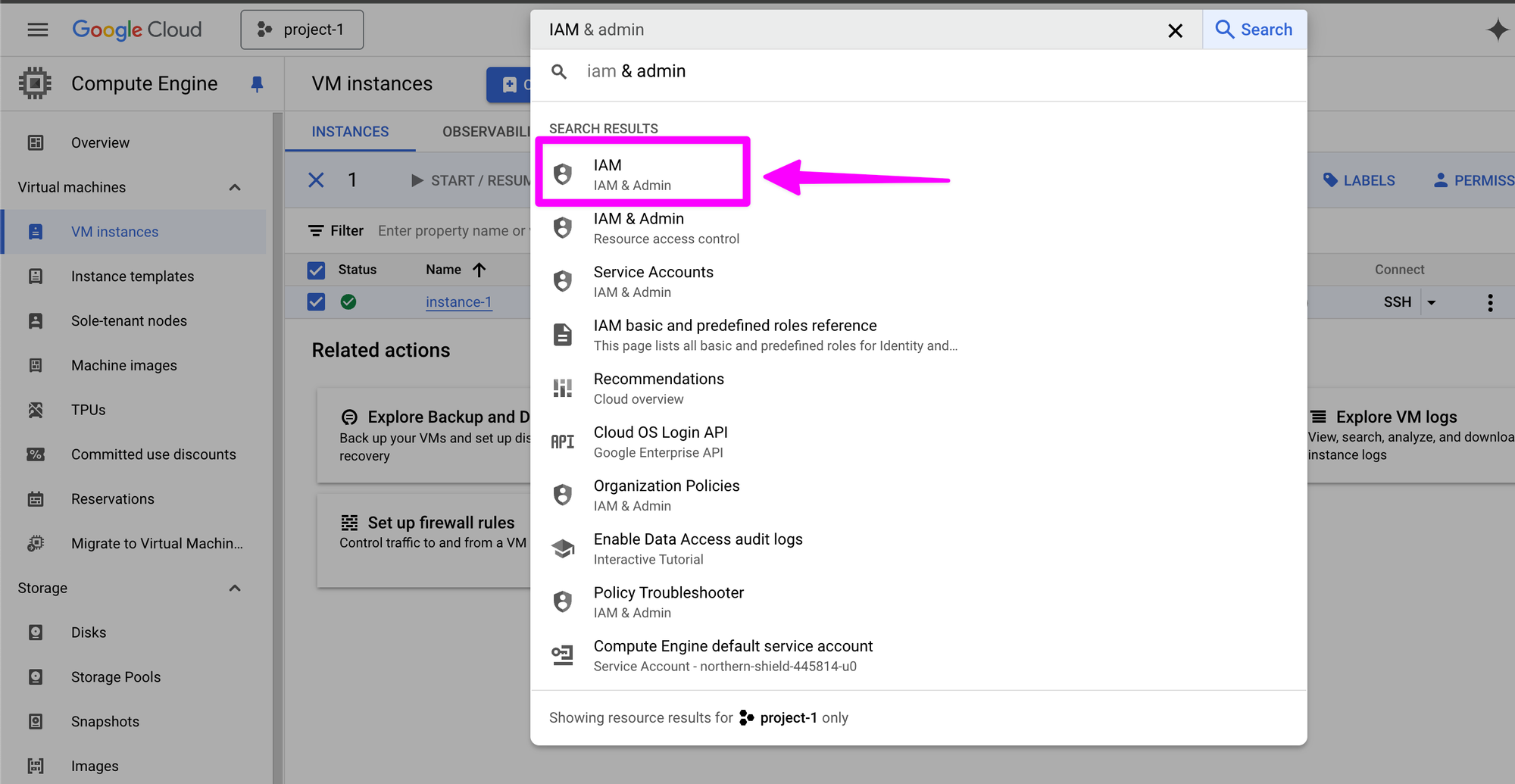Screen dimensions: 1515x784
Task: Clear the search field with the X
Action: pyautogui.click(x=1175, y=30)
